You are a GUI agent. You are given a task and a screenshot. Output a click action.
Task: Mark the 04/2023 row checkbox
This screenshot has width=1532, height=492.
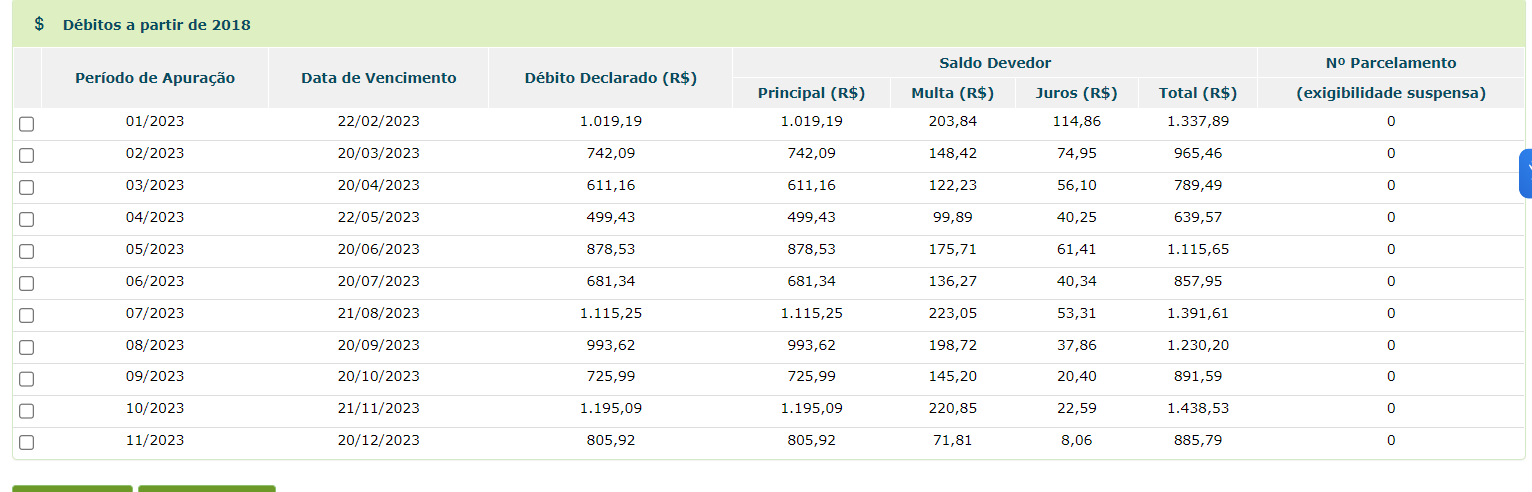[27, 220]
